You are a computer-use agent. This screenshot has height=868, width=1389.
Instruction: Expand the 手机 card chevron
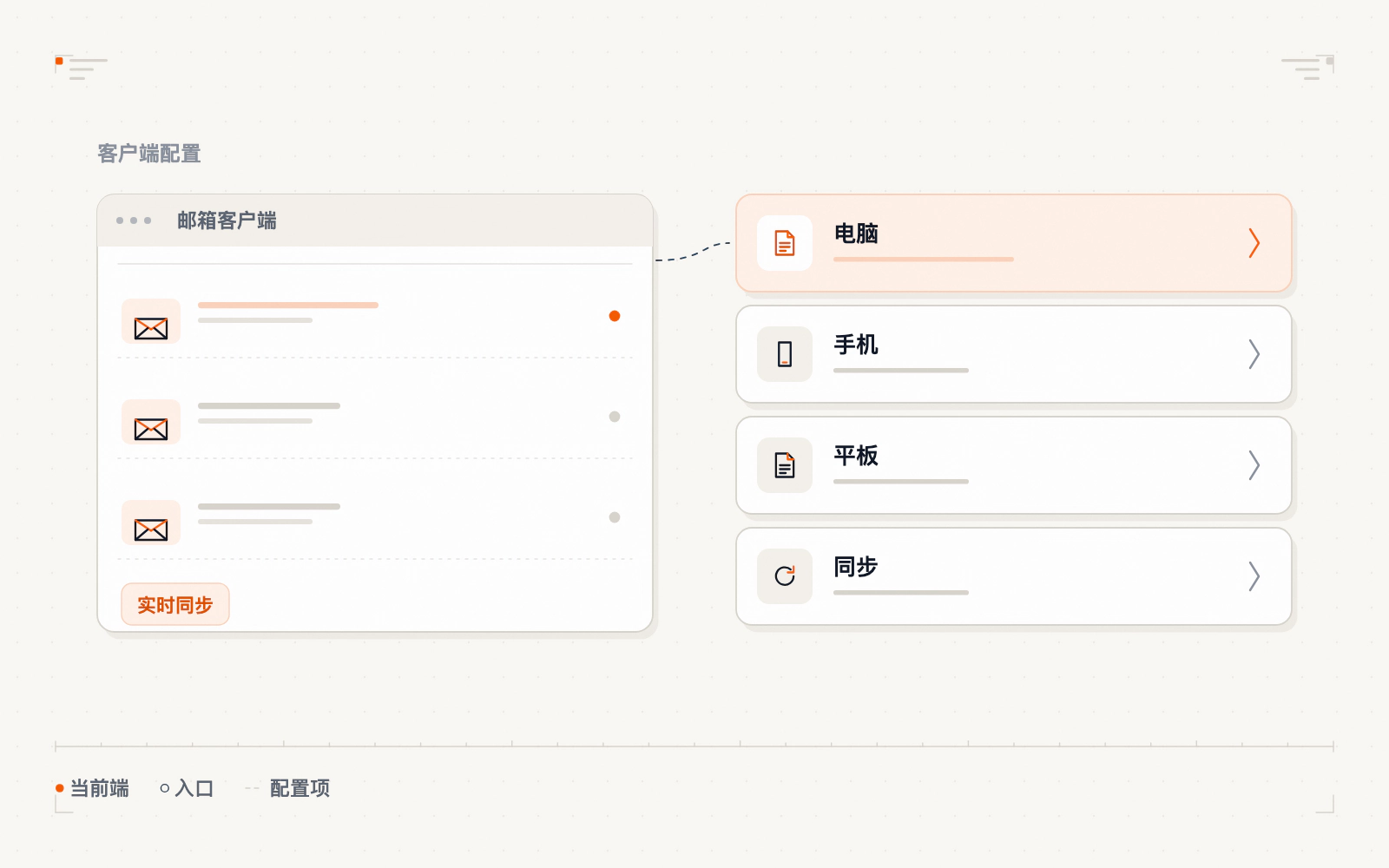click(x=1254, y=354)
